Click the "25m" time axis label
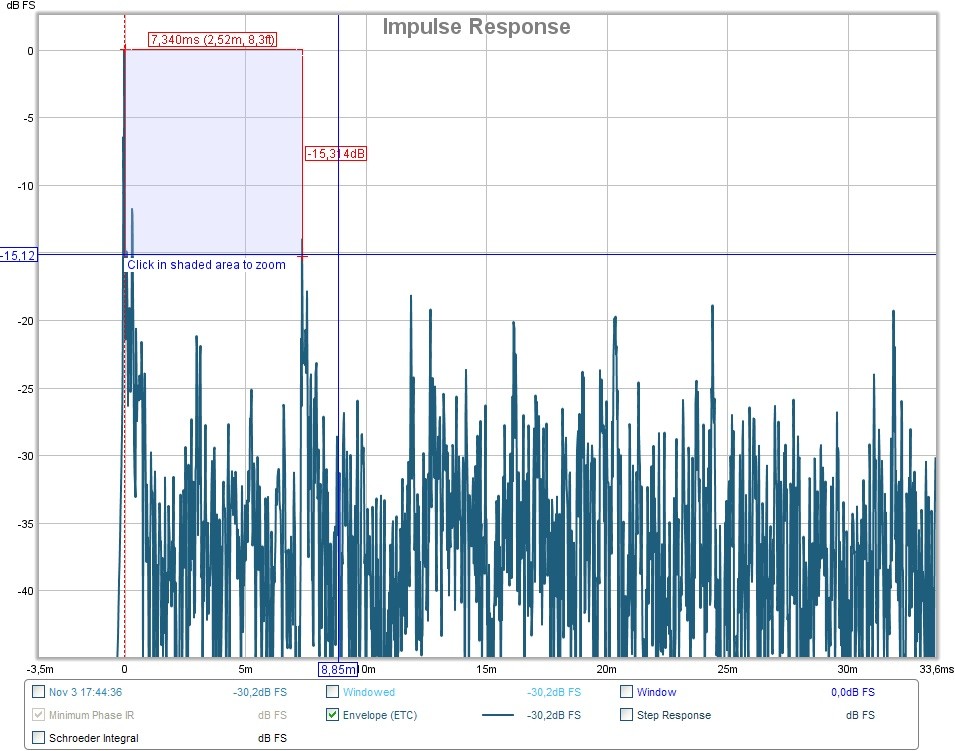955x751 pixels. tap(727, 669)
